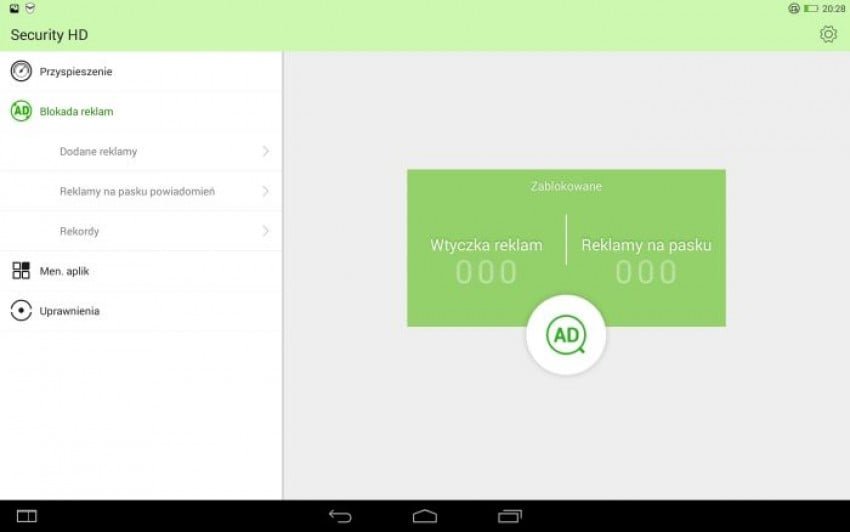Tap the battery indicator in status bar
850x532 pixels.
coord(811,9)
